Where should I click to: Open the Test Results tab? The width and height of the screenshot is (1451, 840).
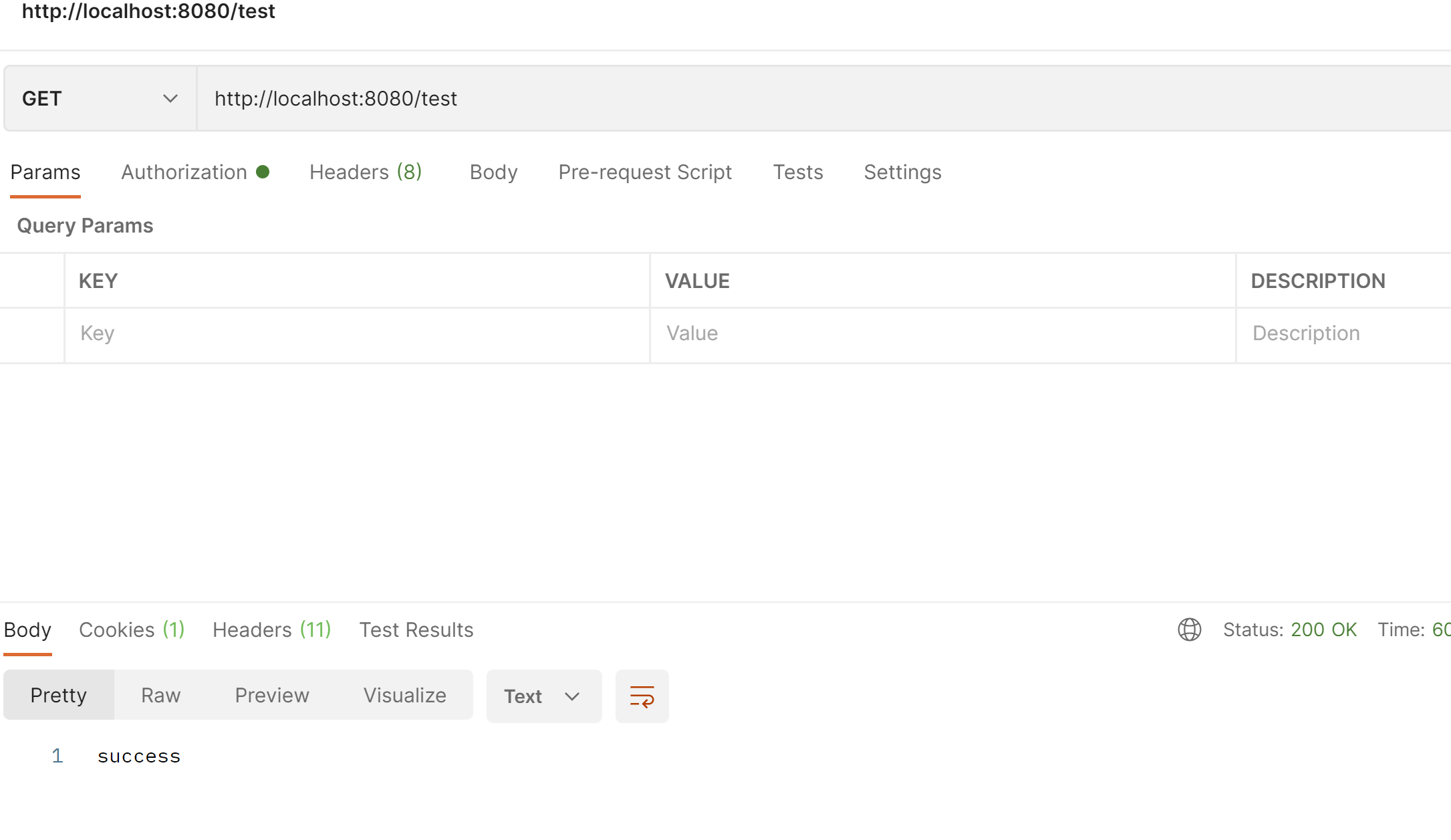[x=416, y=630]
